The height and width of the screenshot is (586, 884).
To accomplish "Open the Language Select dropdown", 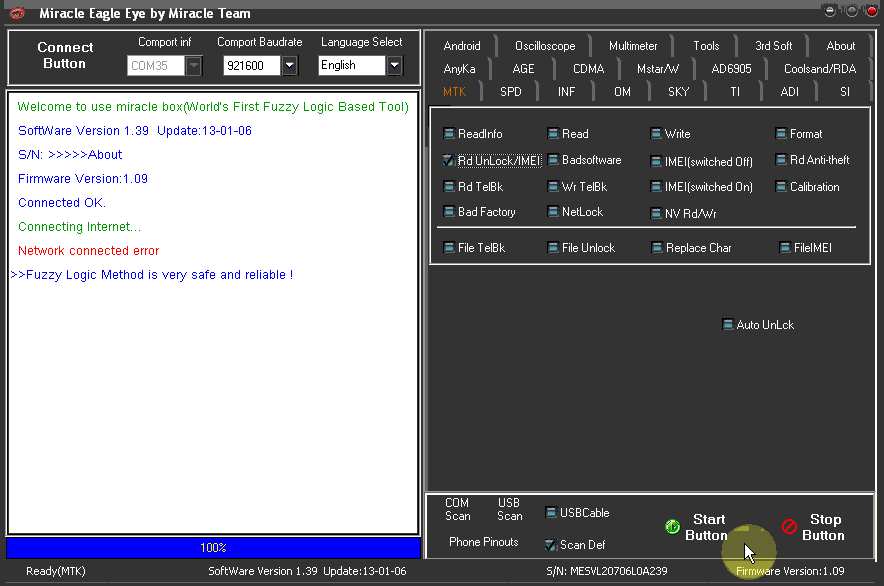I will pyautogui.click(x=395, y=66).
